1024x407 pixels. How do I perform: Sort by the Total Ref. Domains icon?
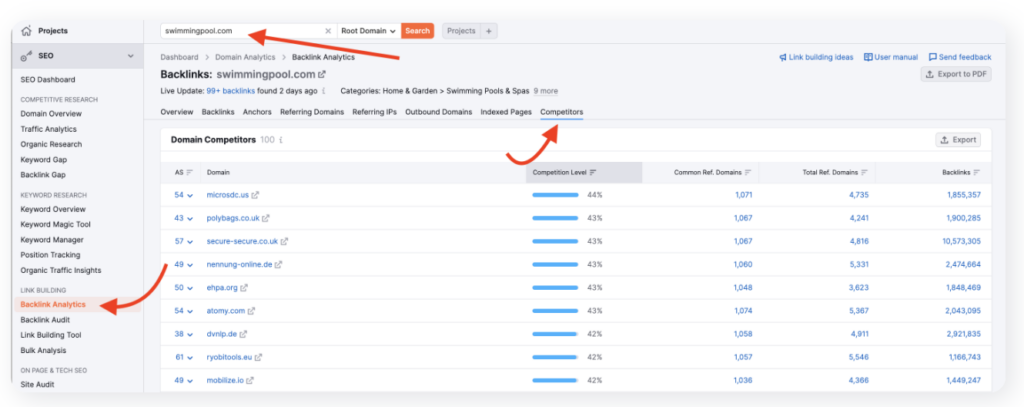click(x=864, y=172)
